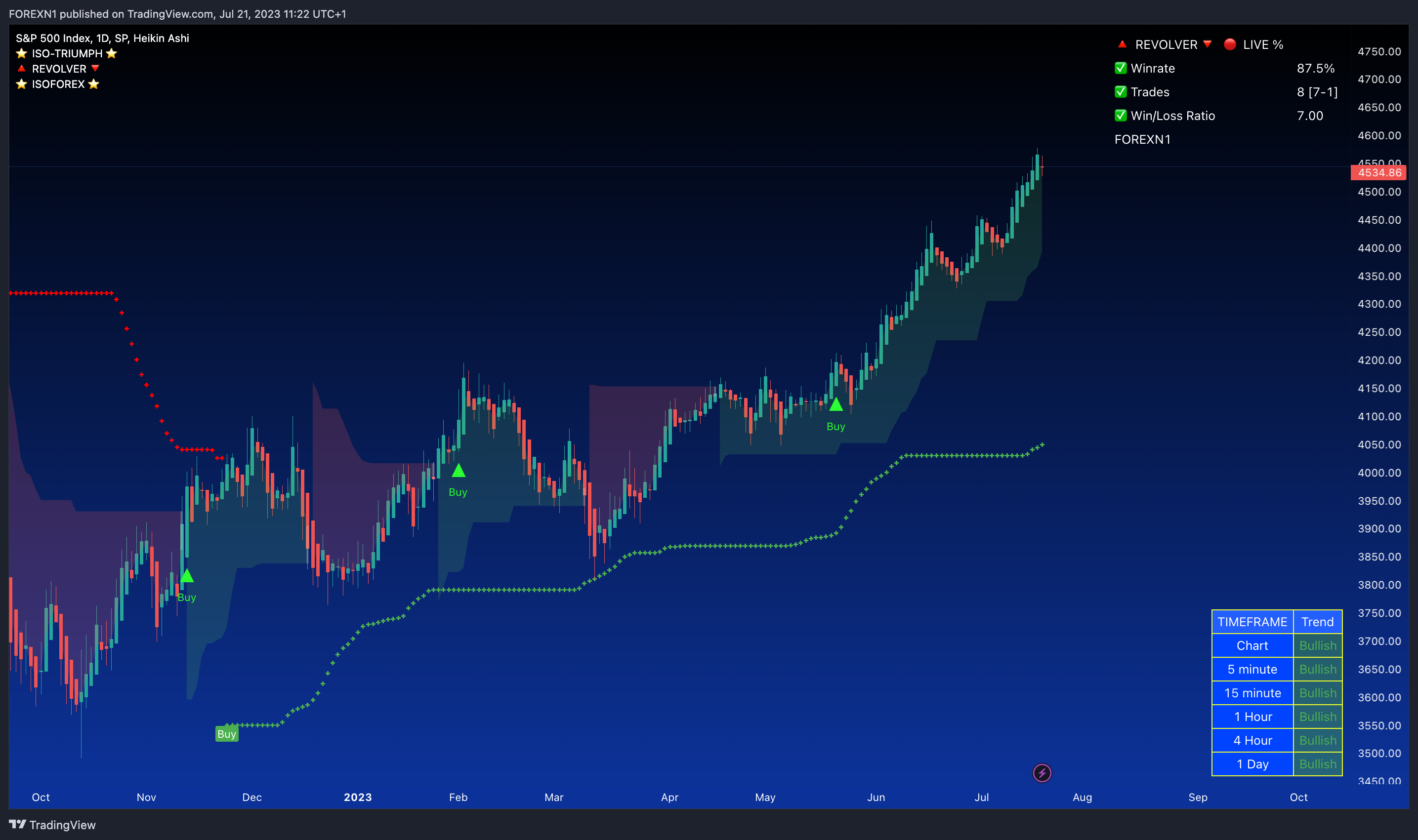Click the TIMEFRAME header cell
The width and height of the screenshot is (1418, 840).
(x=1252, y=622)
